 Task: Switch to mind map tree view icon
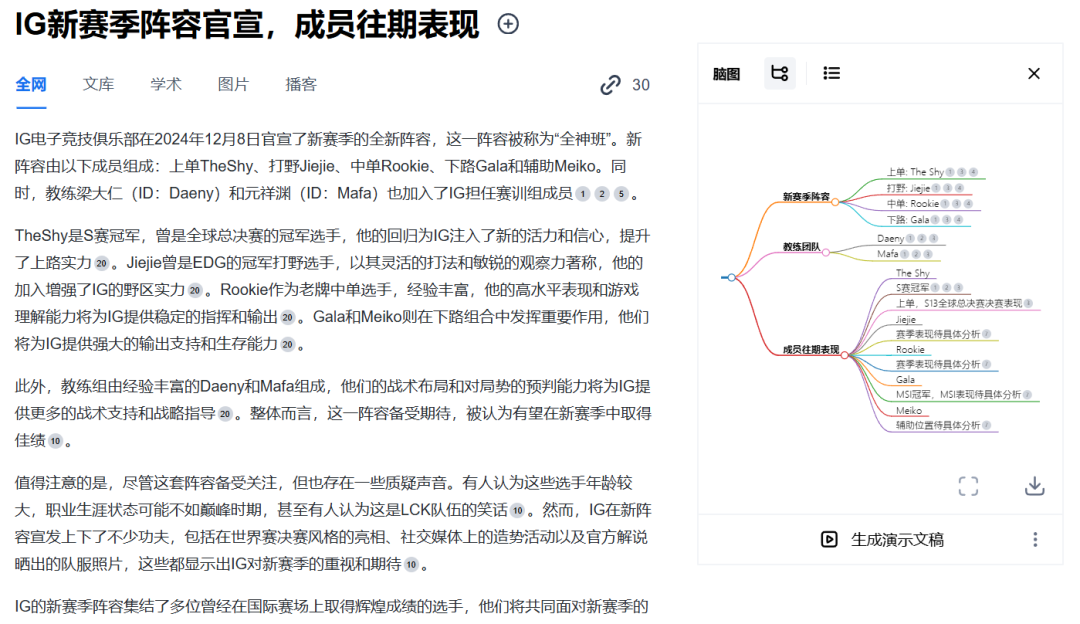(780, 73)
